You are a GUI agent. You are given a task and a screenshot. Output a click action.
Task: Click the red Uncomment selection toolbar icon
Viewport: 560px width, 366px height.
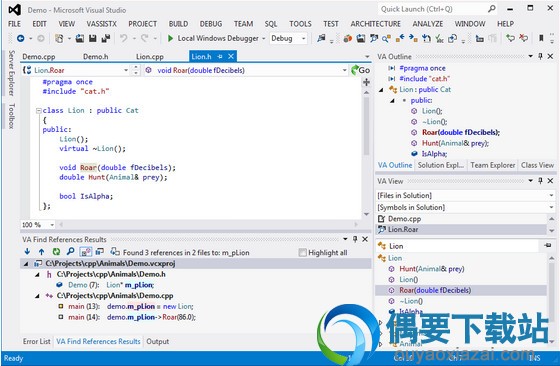tap(524, 38)
